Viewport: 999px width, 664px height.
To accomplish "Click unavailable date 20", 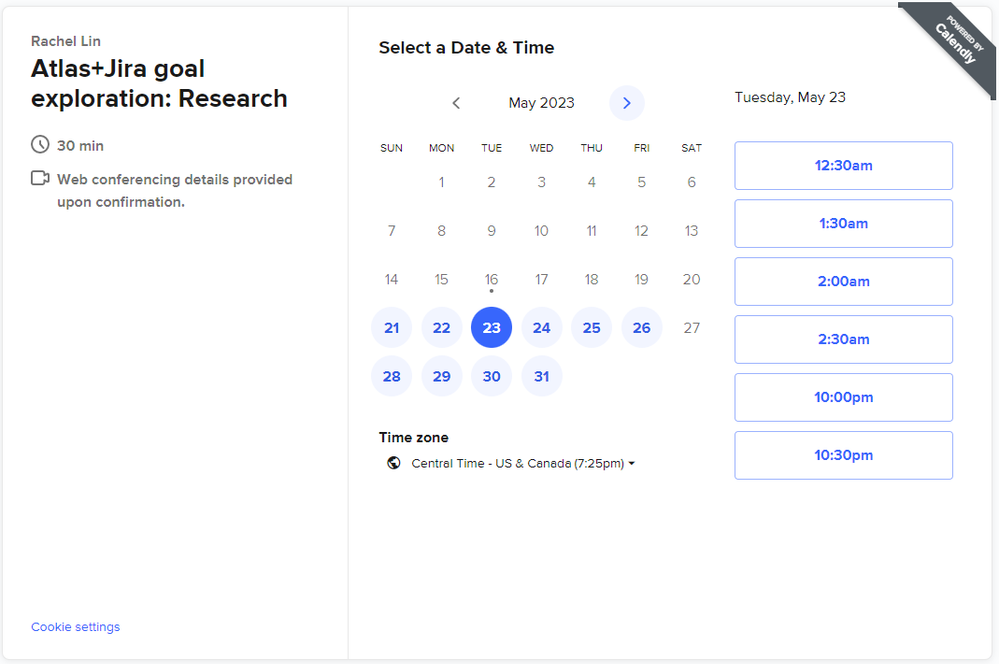I will (691, 279).
